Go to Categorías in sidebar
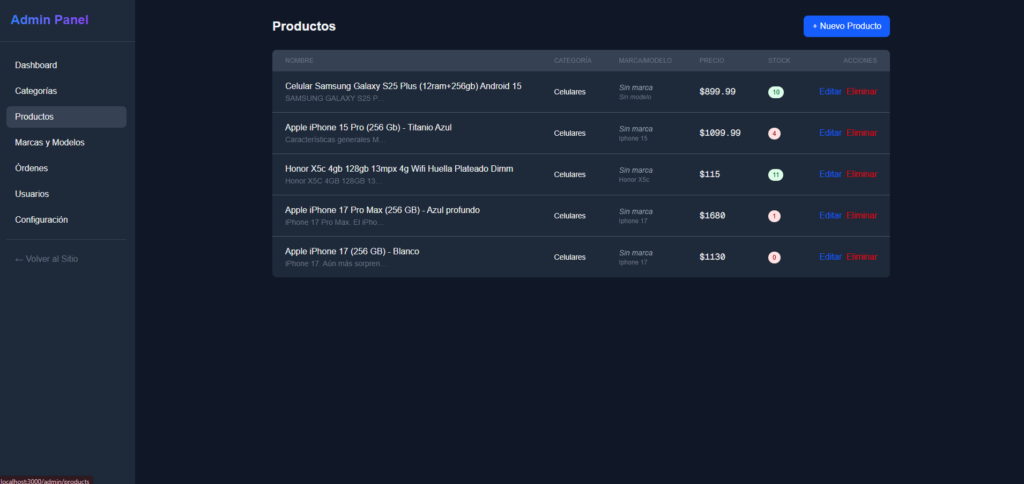1024x484 pixels. [x=36, y=91]
